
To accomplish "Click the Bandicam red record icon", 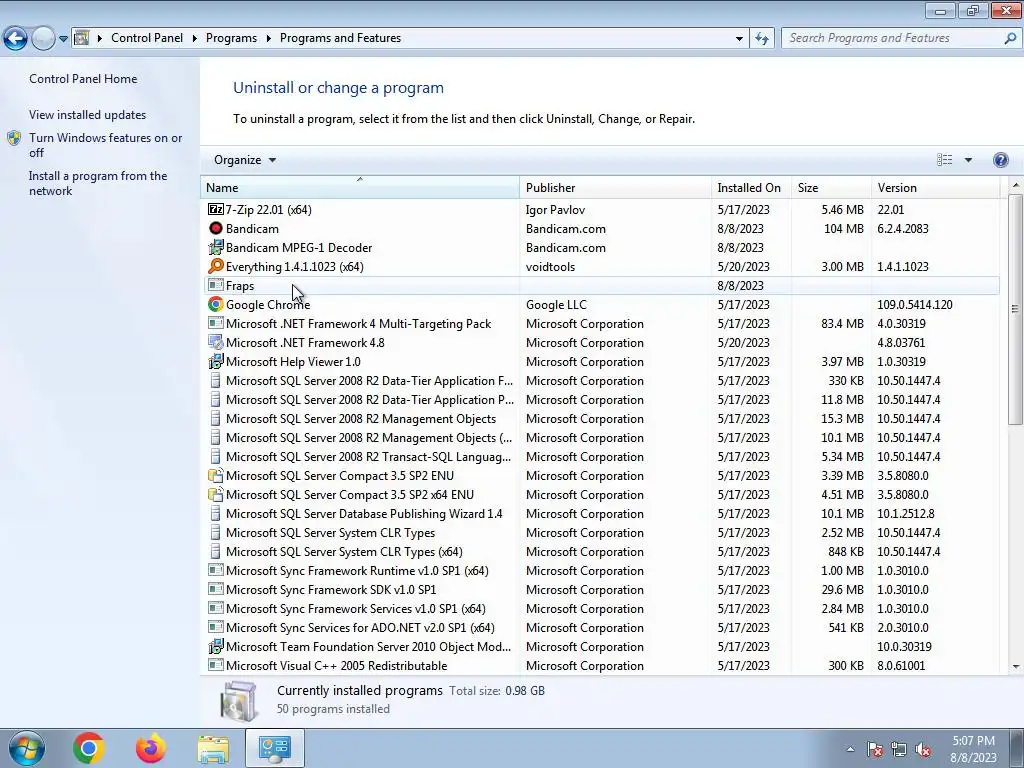I will 216,229.
